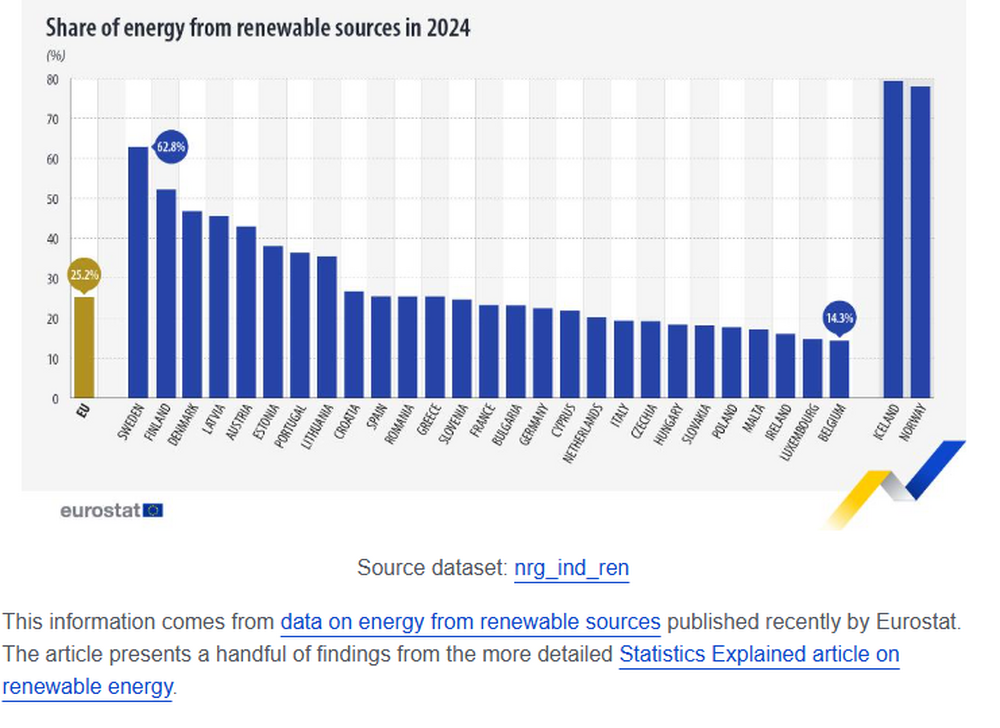Select the BELGIUM bar
Screen dimensions: 1000x728
(839, 370)
